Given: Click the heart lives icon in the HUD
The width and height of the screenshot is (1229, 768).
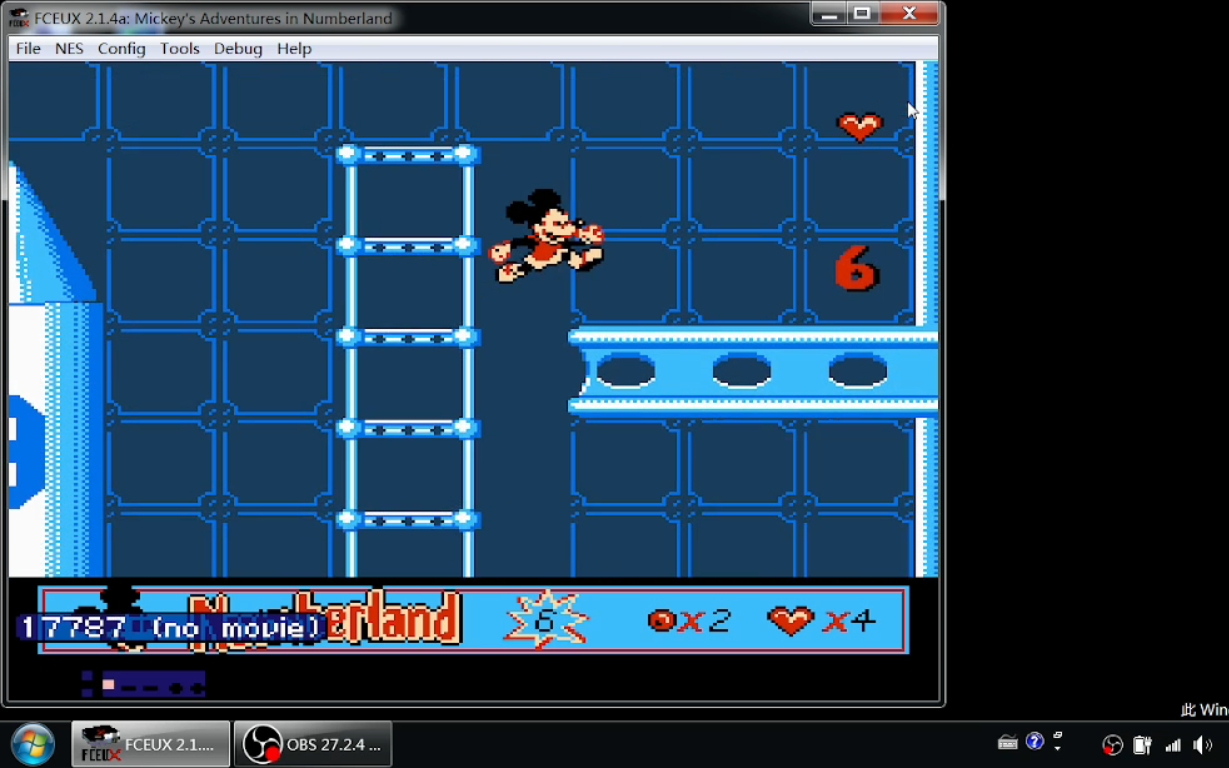Looking at the screenshot, I should pyautogui.click(x=791, y=620).
